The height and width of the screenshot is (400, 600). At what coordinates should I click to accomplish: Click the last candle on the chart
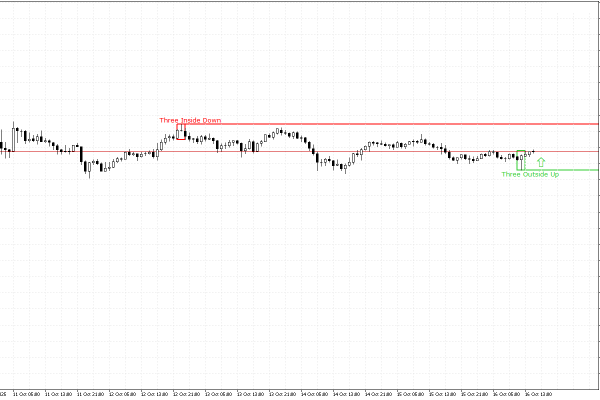click(x=535, y=152)
